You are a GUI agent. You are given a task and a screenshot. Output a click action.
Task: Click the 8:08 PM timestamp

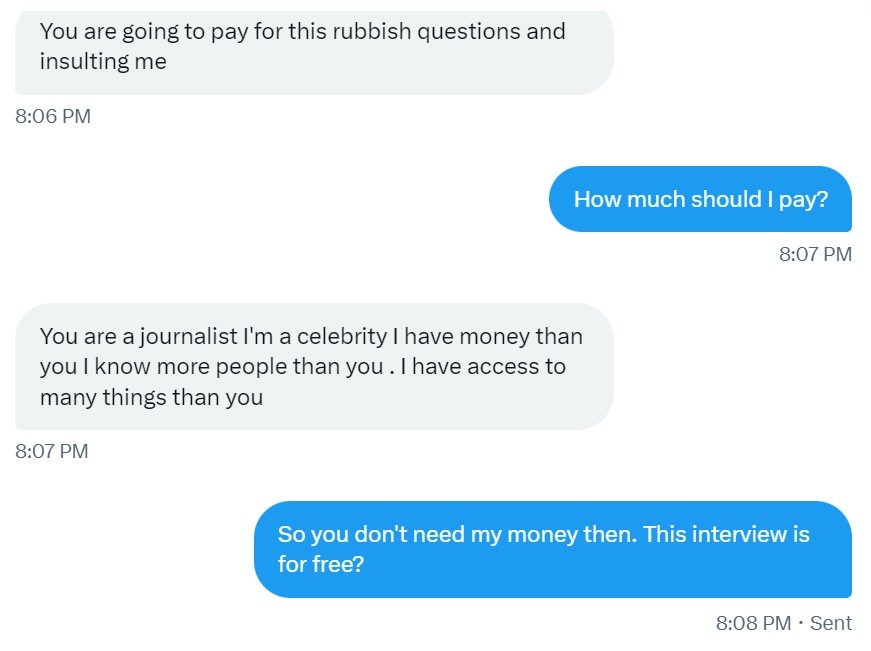tap(753, 623)
